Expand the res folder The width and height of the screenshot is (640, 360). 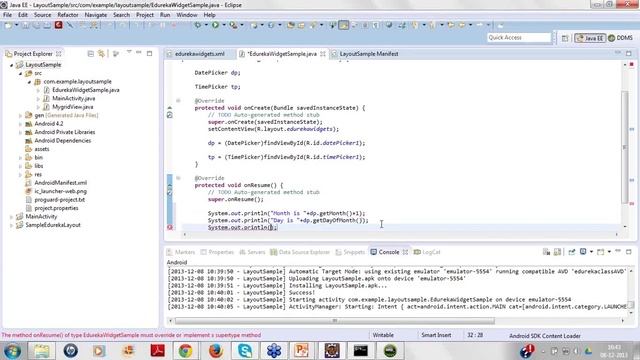[x=20, y=175]
